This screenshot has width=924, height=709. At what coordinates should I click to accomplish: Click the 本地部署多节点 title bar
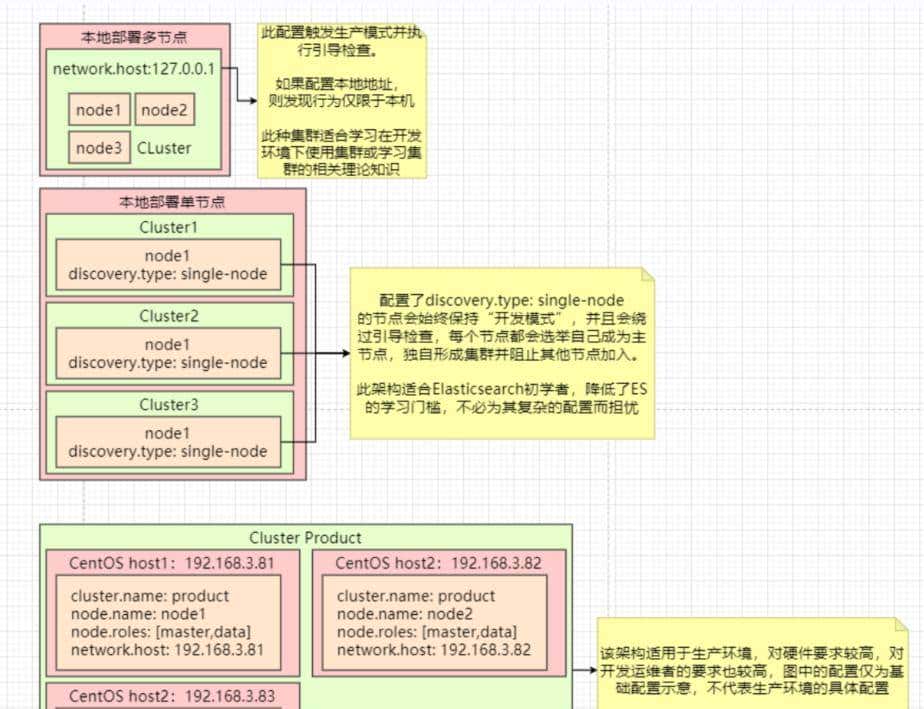click(137, 36)
